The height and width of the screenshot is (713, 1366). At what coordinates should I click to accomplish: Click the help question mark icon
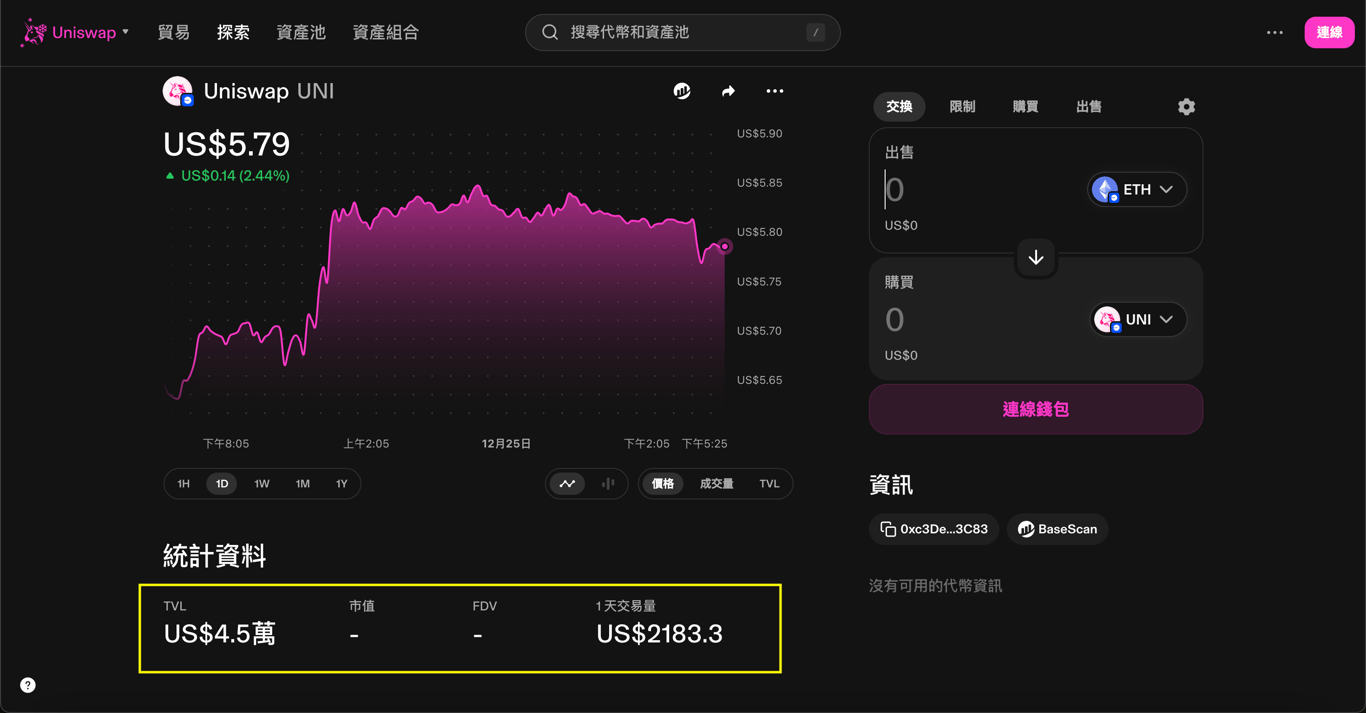tap(28, 685)
